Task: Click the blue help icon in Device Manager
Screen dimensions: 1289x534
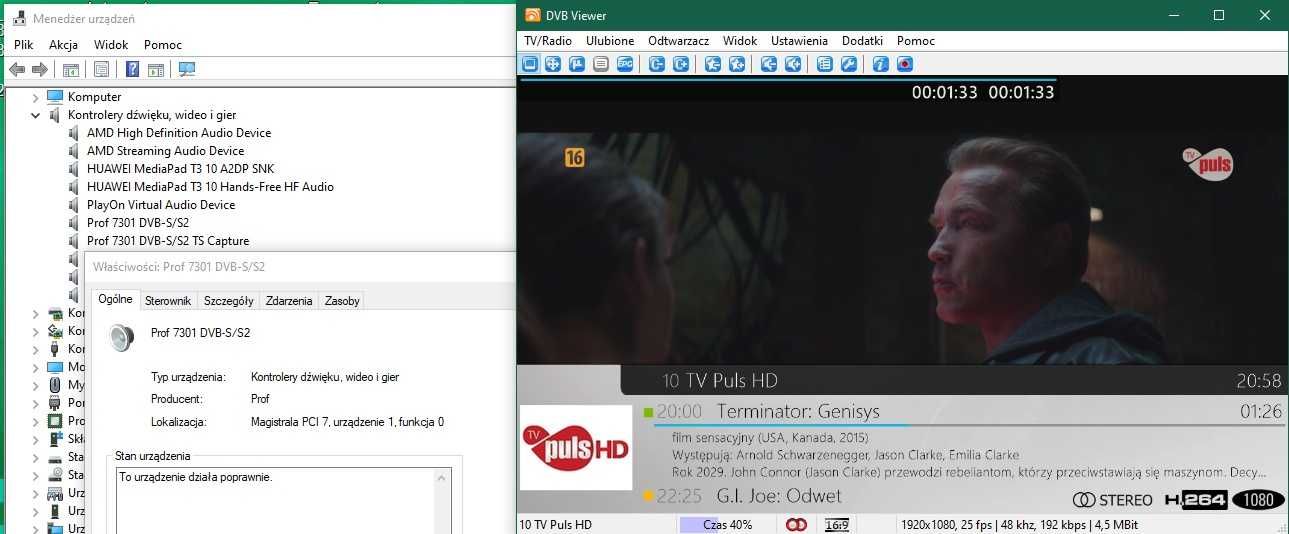Action: pos(132,69)
